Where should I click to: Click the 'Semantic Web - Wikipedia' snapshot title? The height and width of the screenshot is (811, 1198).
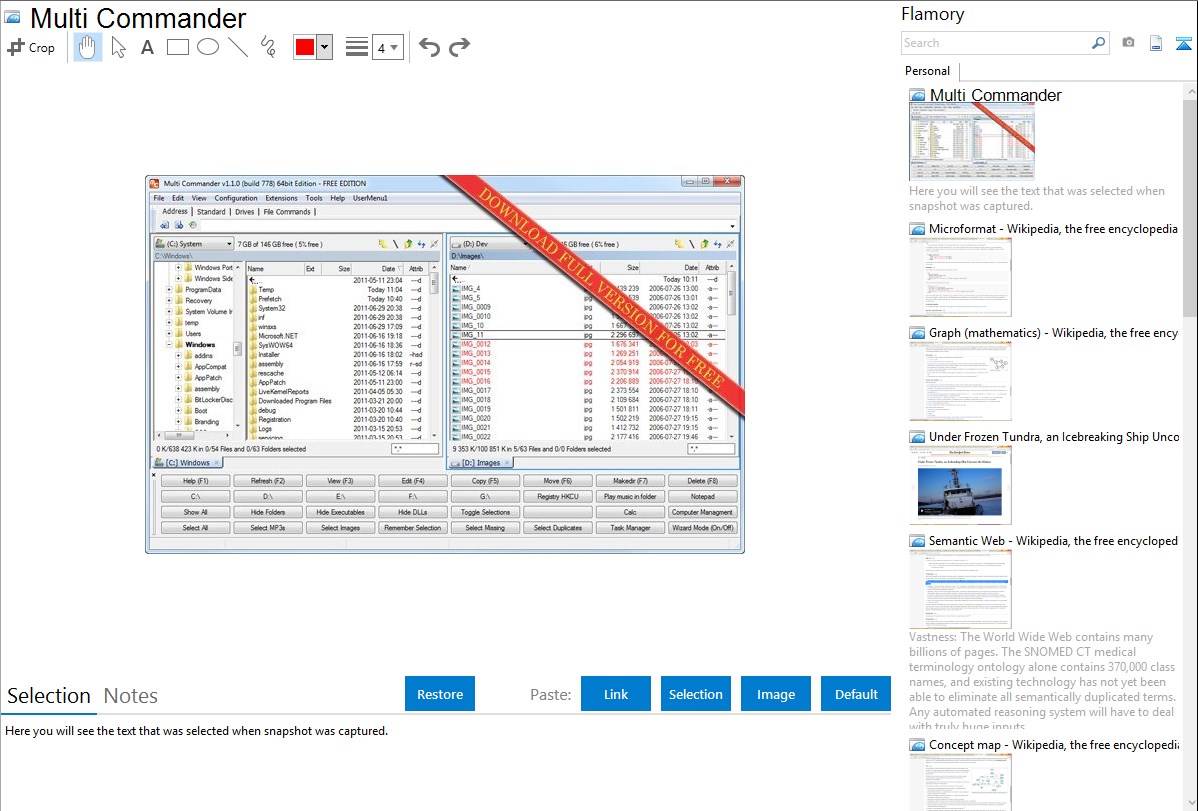click(x=1054, y=541)
